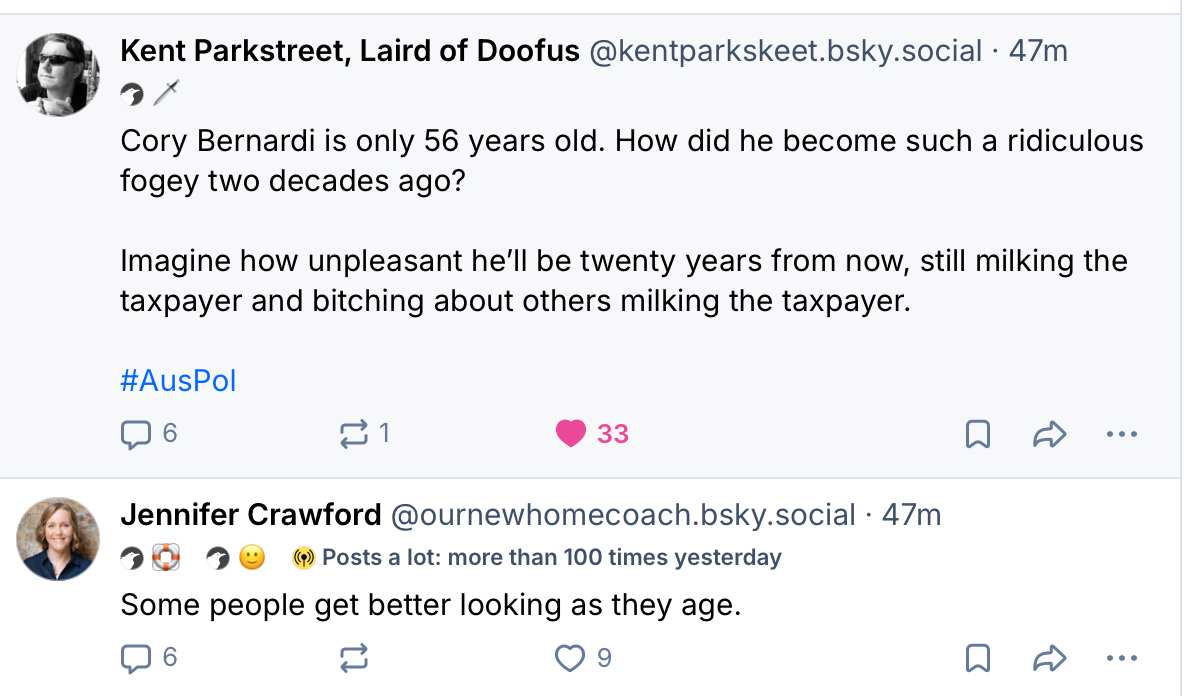Bookmark Jennifer Crawford's post
Screen dimensions: 1190x696
coord(977,658)
